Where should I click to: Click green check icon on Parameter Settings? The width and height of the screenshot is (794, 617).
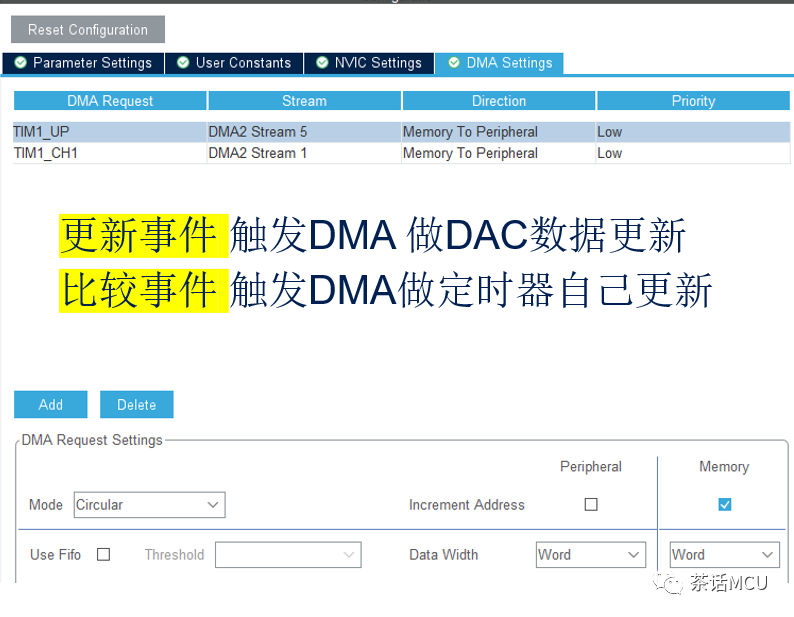coord(21,62)
